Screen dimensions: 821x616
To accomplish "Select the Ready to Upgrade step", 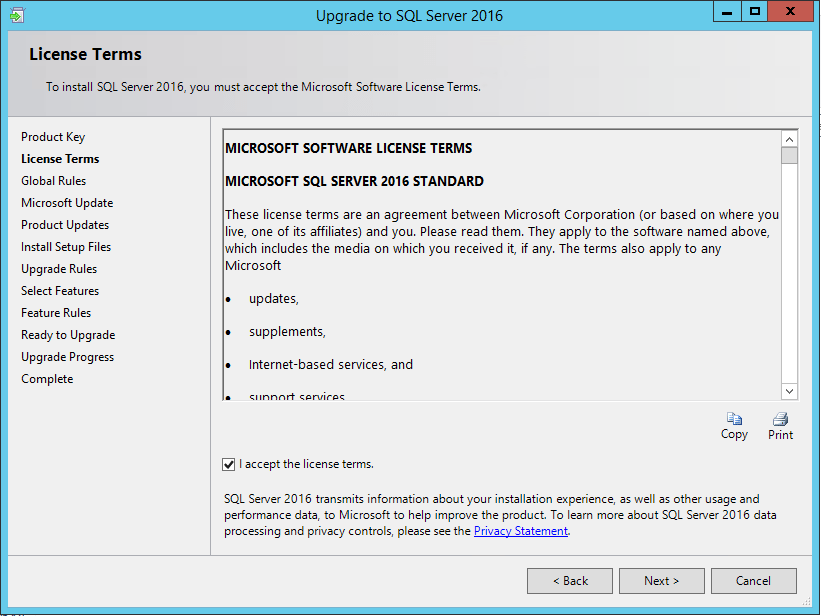I will point(68,335).
